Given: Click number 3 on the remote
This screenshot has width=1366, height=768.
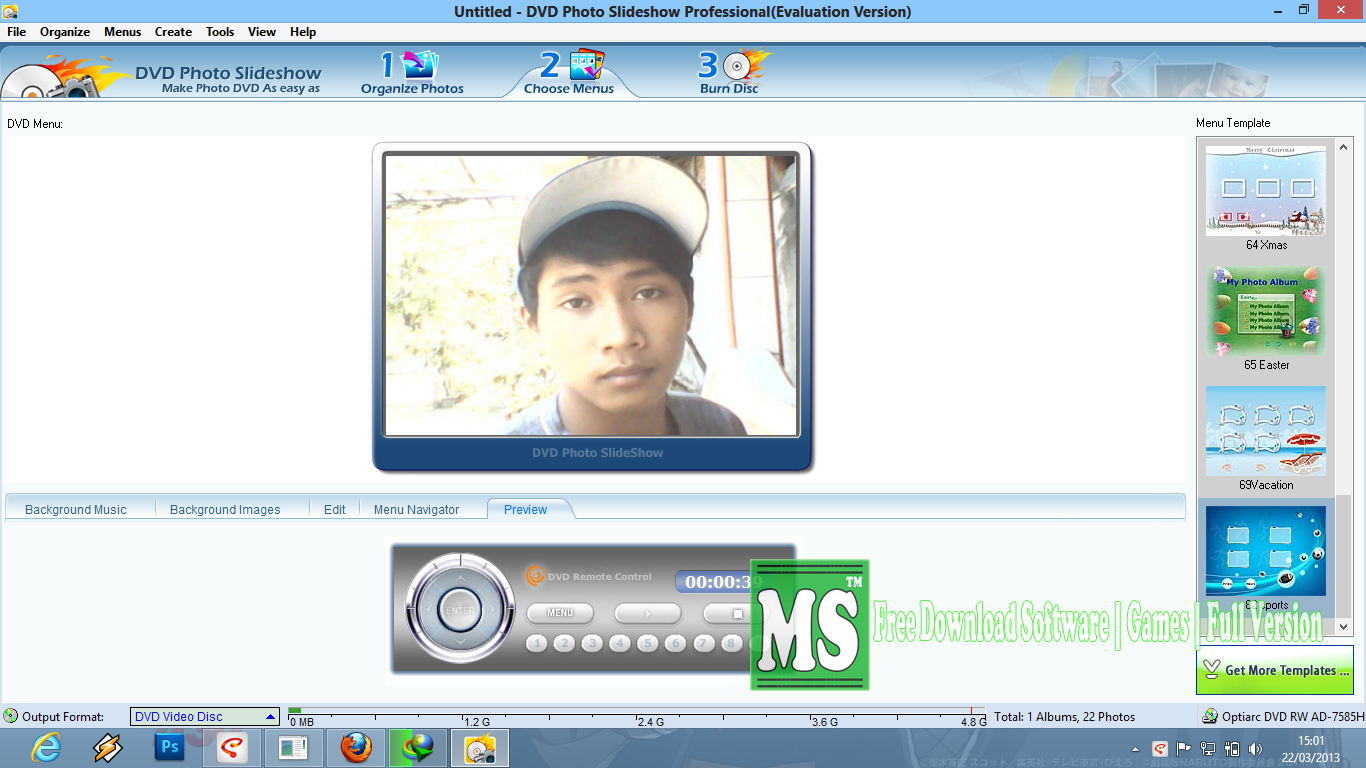Looking at the screenshot, I should click(x=592, y=643).
